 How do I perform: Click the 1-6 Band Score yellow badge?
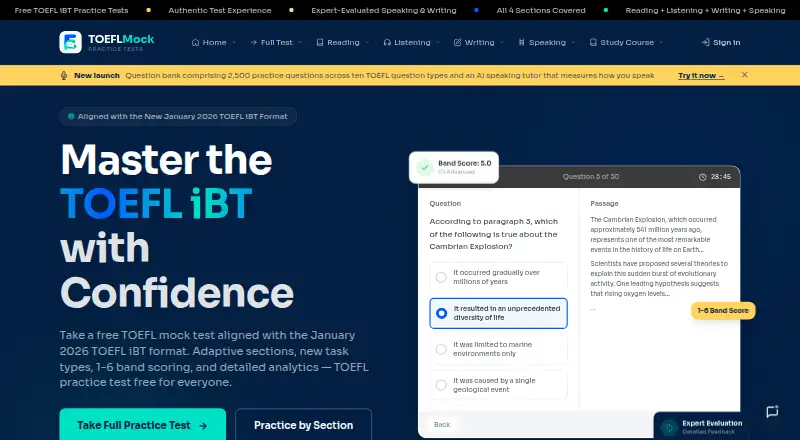[723, 310]
